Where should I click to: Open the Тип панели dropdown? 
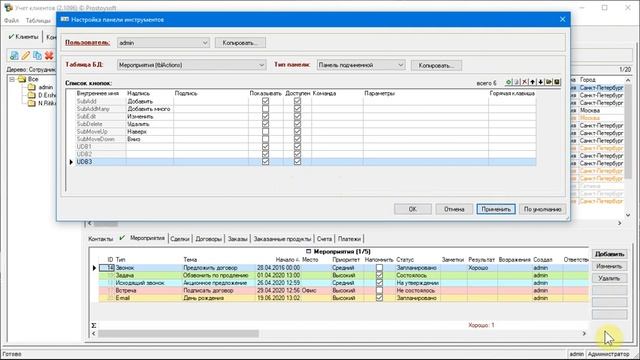(x=361, y=65)
